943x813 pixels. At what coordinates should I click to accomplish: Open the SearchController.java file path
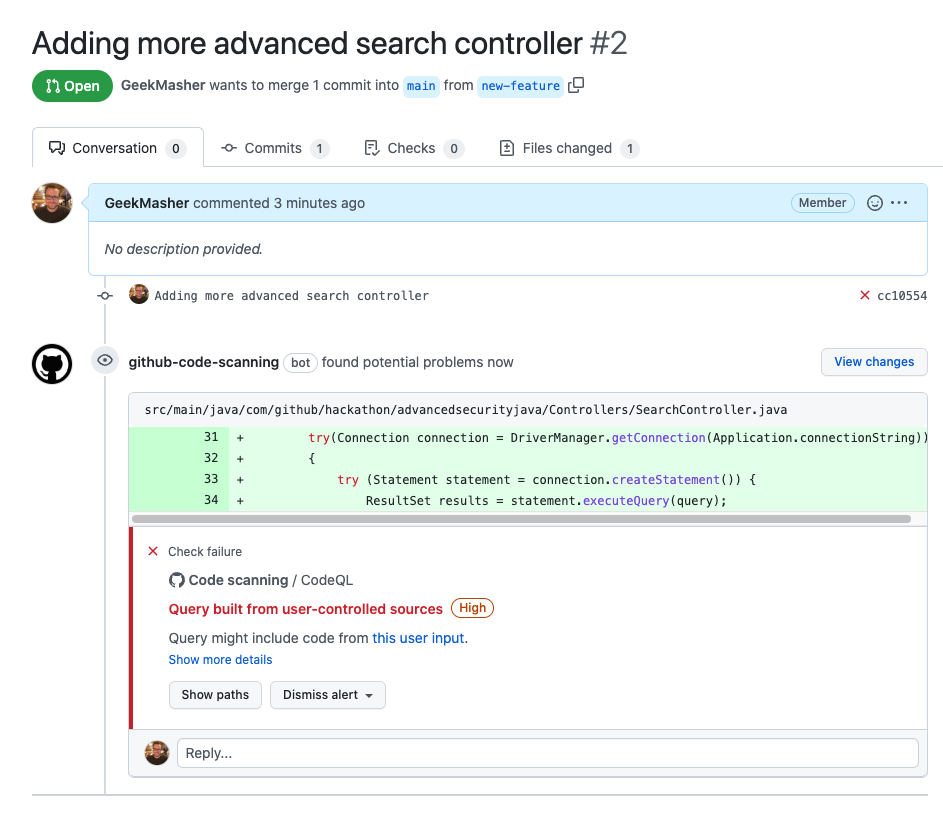coord(465,410)
